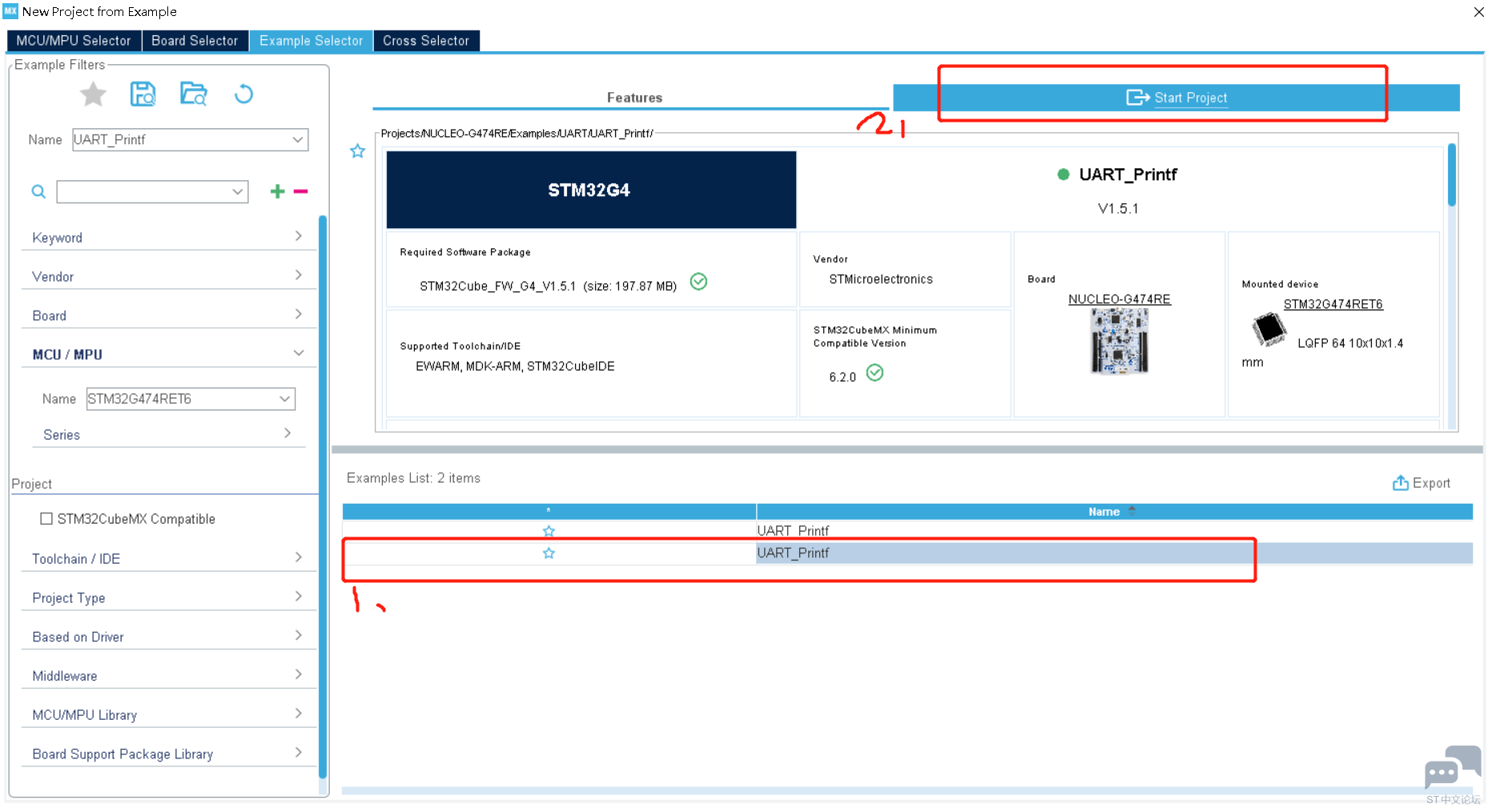This screenshot has height=812, width=1488.
Task: Open the STM32G474RET6 mounted device link
Action: pos(1333,304)
